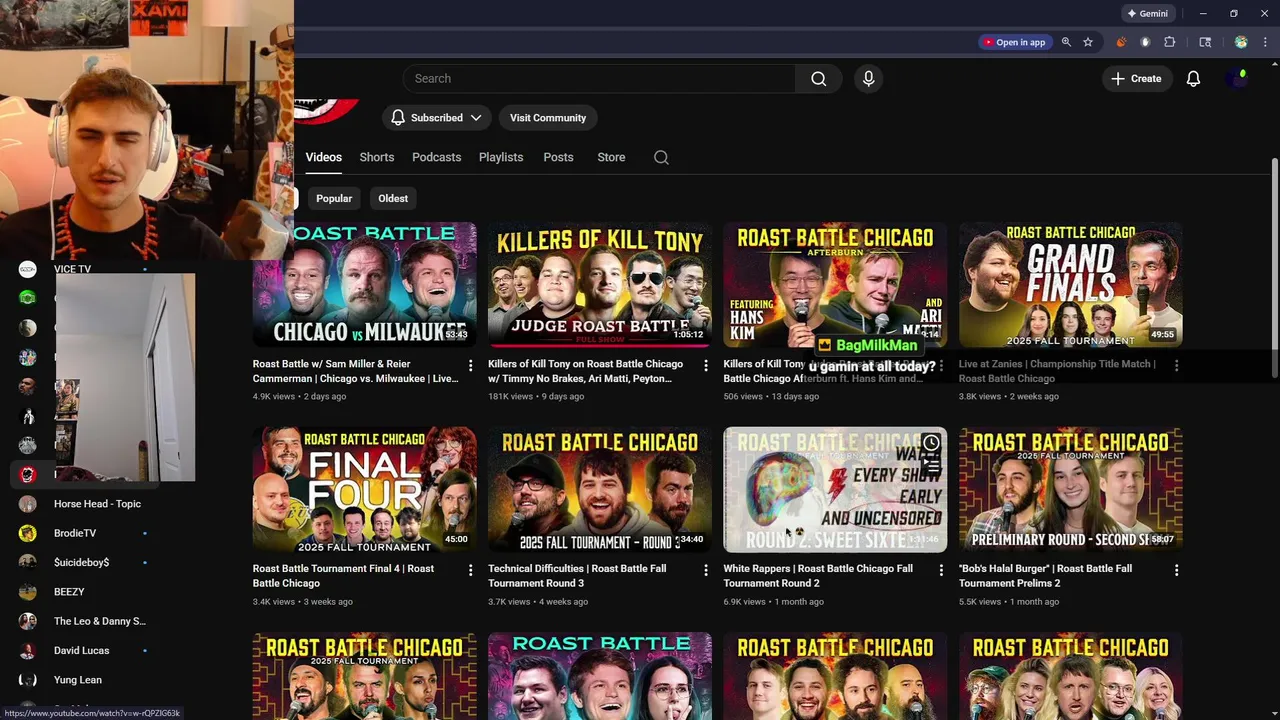1280x720 pixels.
Task: Open YouTube notifications bell
Action: (1193, 79)
